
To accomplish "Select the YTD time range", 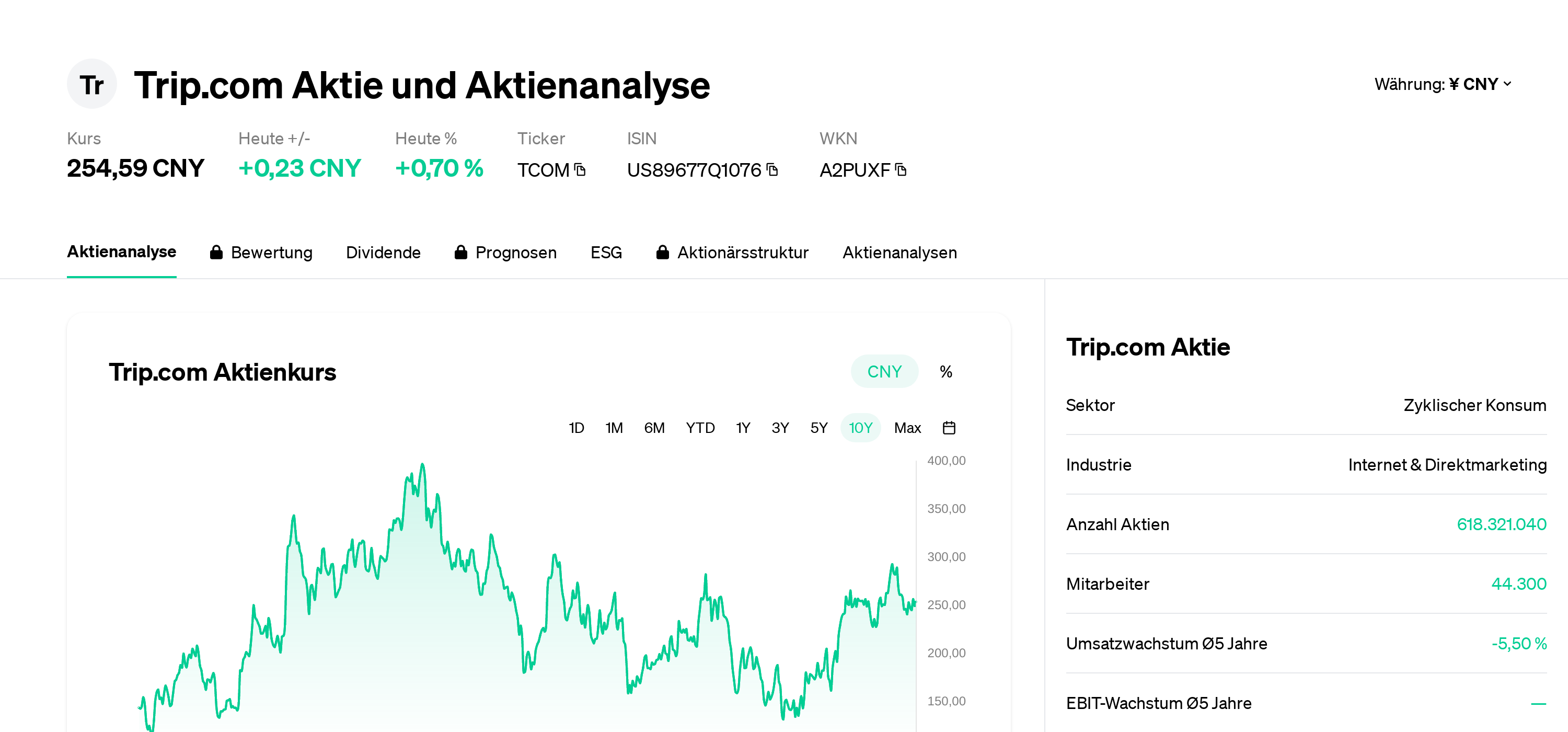I will point(700,428).
